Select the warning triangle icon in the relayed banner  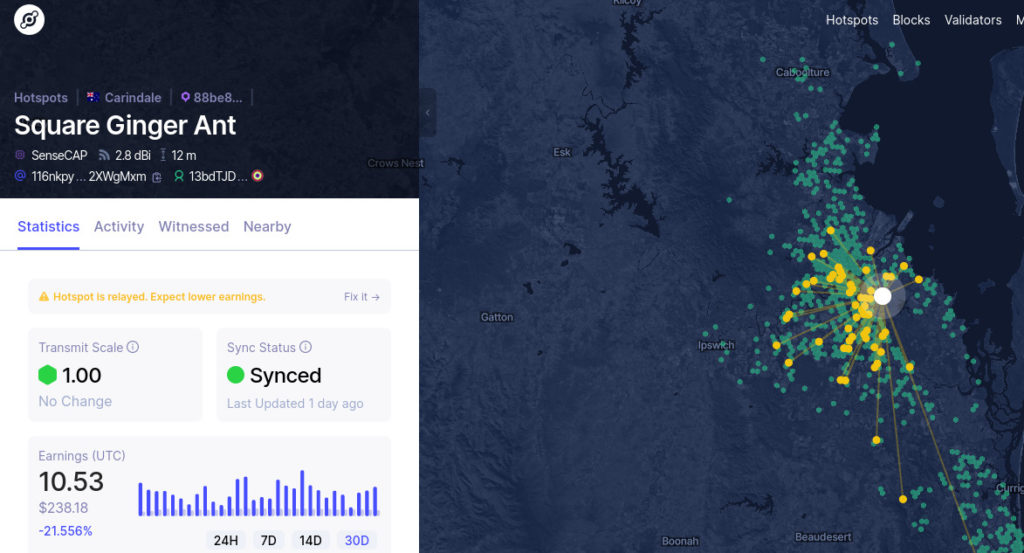click(44, 296)
